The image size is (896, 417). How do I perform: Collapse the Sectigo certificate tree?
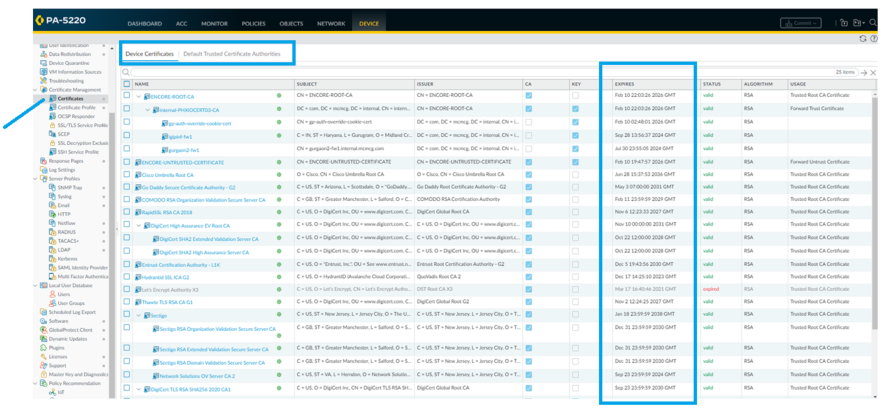coord(138,315)
